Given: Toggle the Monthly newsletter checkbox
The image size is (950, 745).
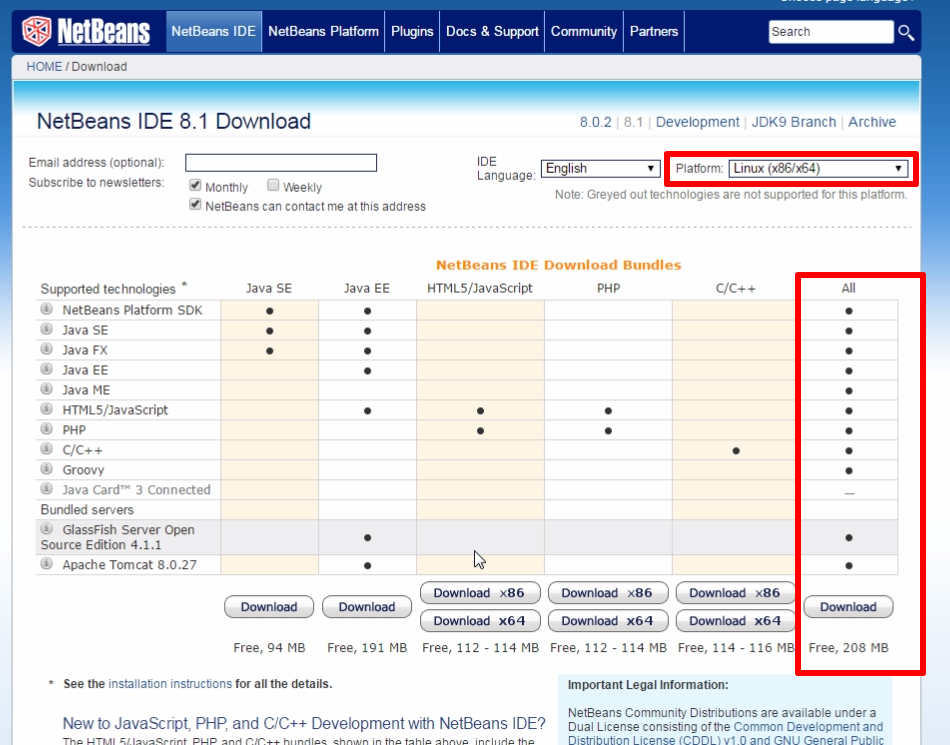Looking at the screenshot, I should (195, 185).
